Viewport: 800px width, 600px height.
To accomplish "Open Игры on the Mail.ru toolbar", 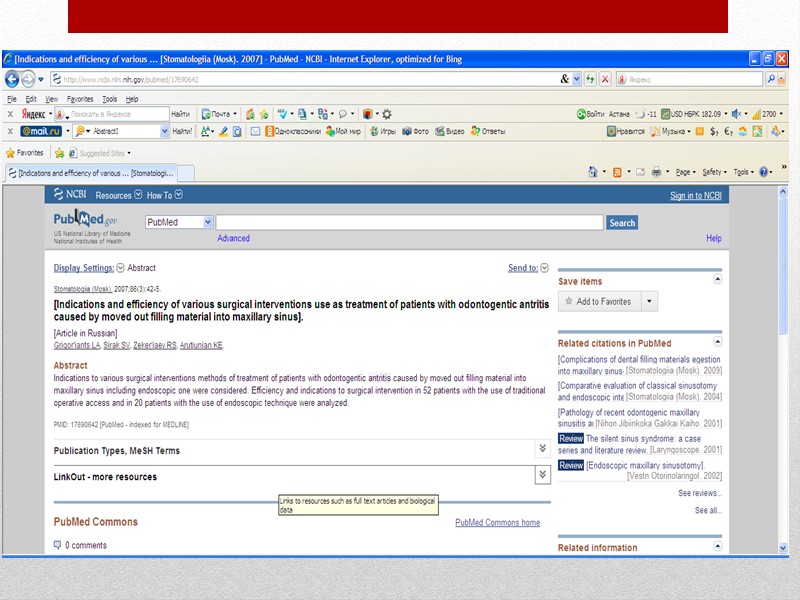I will point(383,131).
